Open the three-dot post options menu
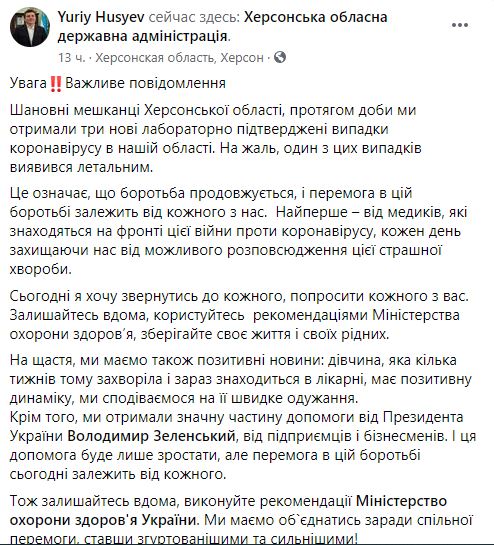 460,25
